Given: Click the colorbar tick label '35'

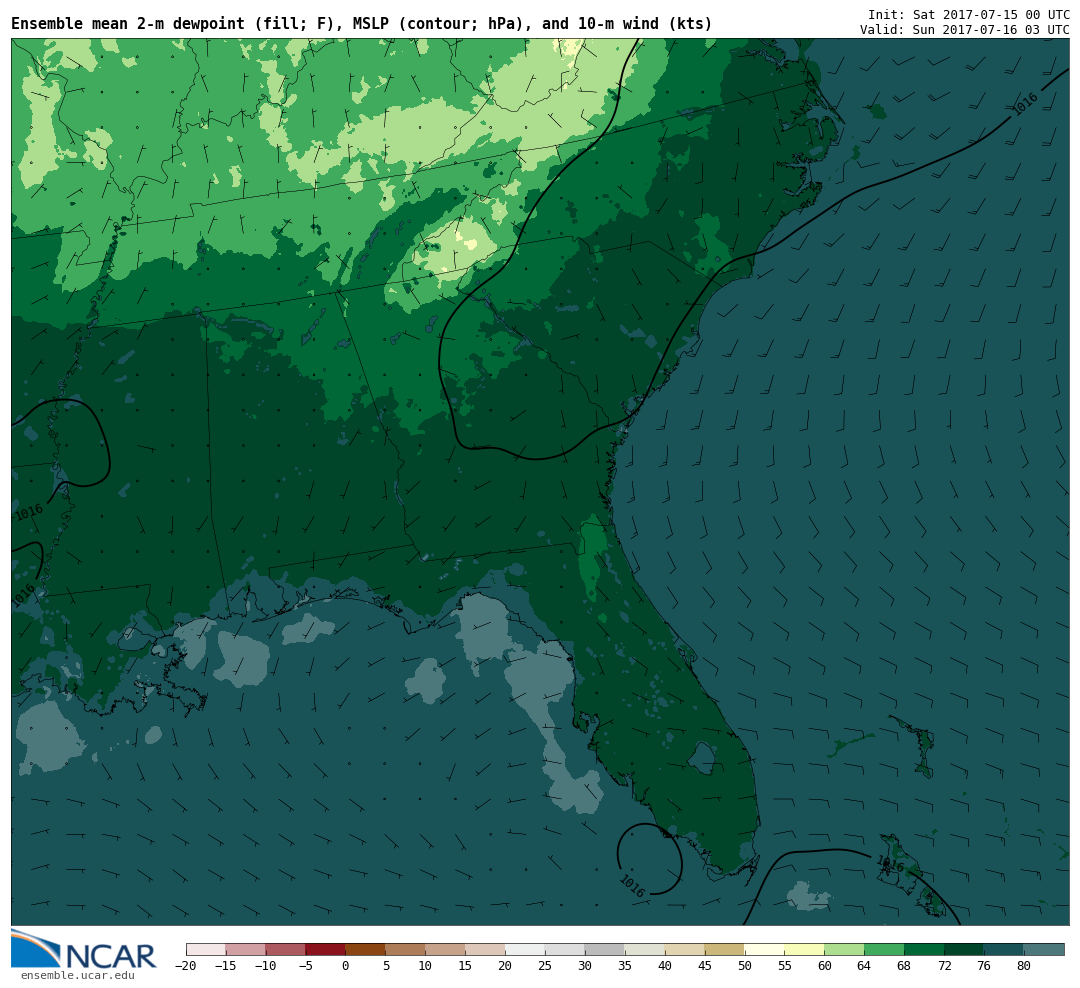Looking at the screenshot, I should (625, 966).
